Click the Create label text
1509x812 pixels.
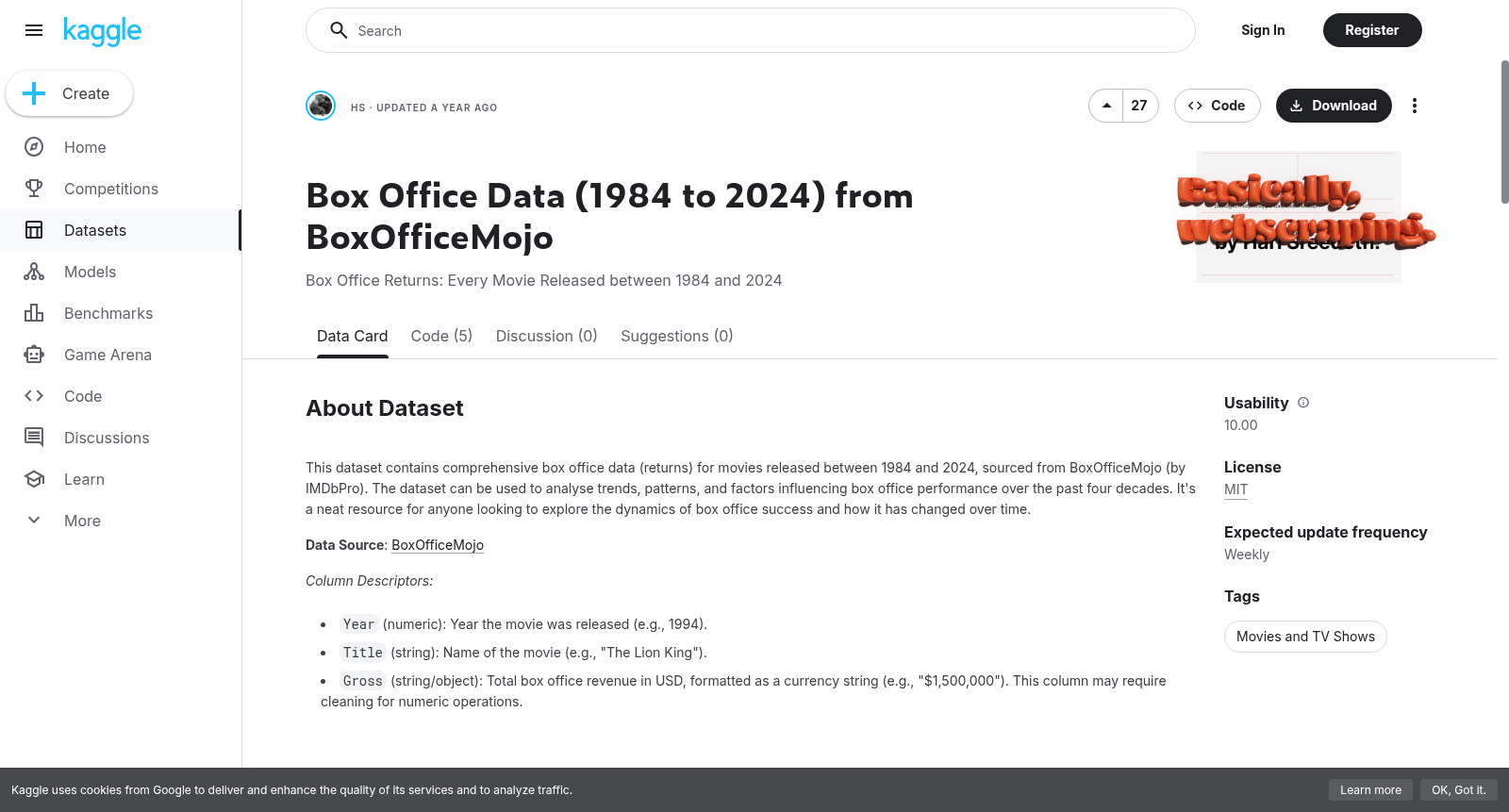pyautogui.click(x=86, y=93)
